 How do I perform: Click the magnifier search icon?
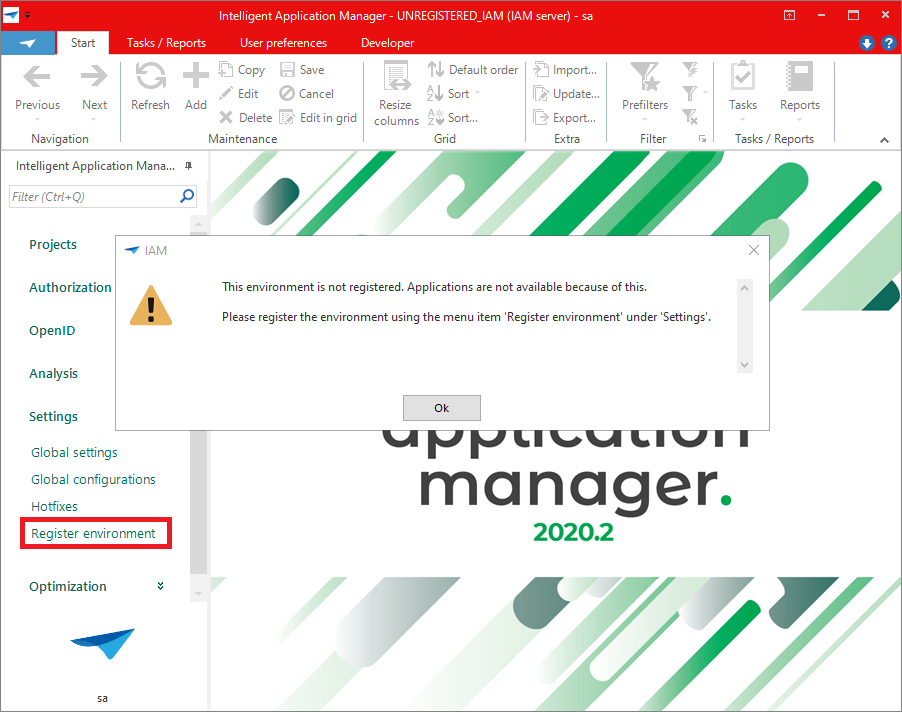point(187,196)
